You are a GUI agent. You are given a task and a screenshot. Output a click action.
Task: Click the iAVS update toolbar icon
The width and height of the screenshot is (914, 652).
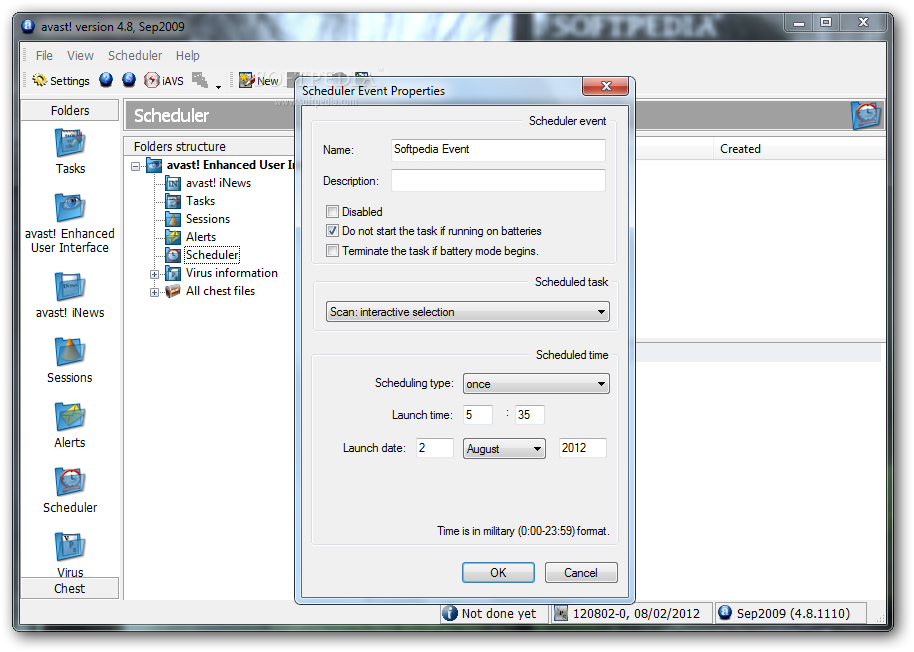pos(164,80)
